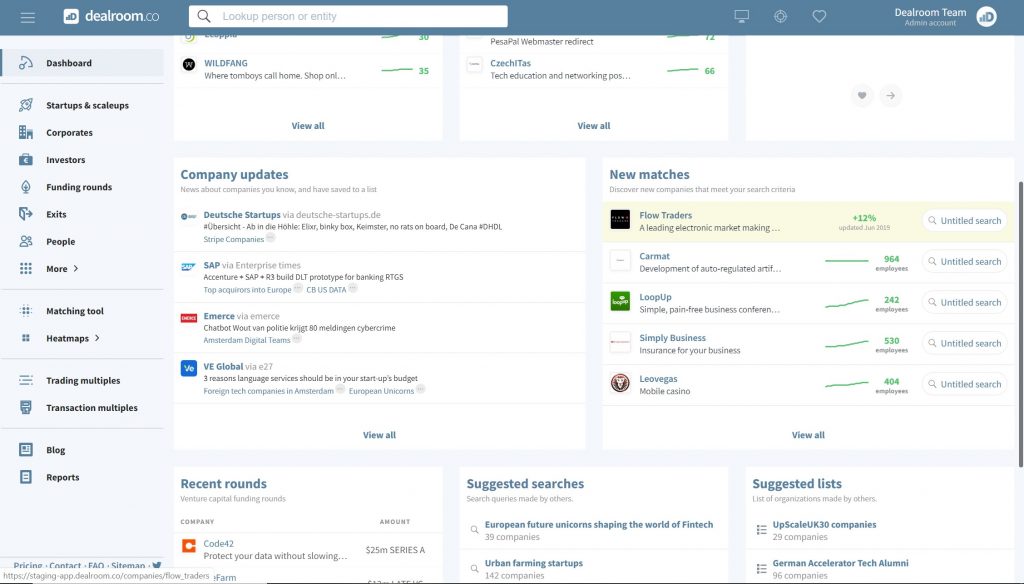This screenshot has width=1024, height=584.
Task: Open the hamburger menu icon
Action: (27, 17)
